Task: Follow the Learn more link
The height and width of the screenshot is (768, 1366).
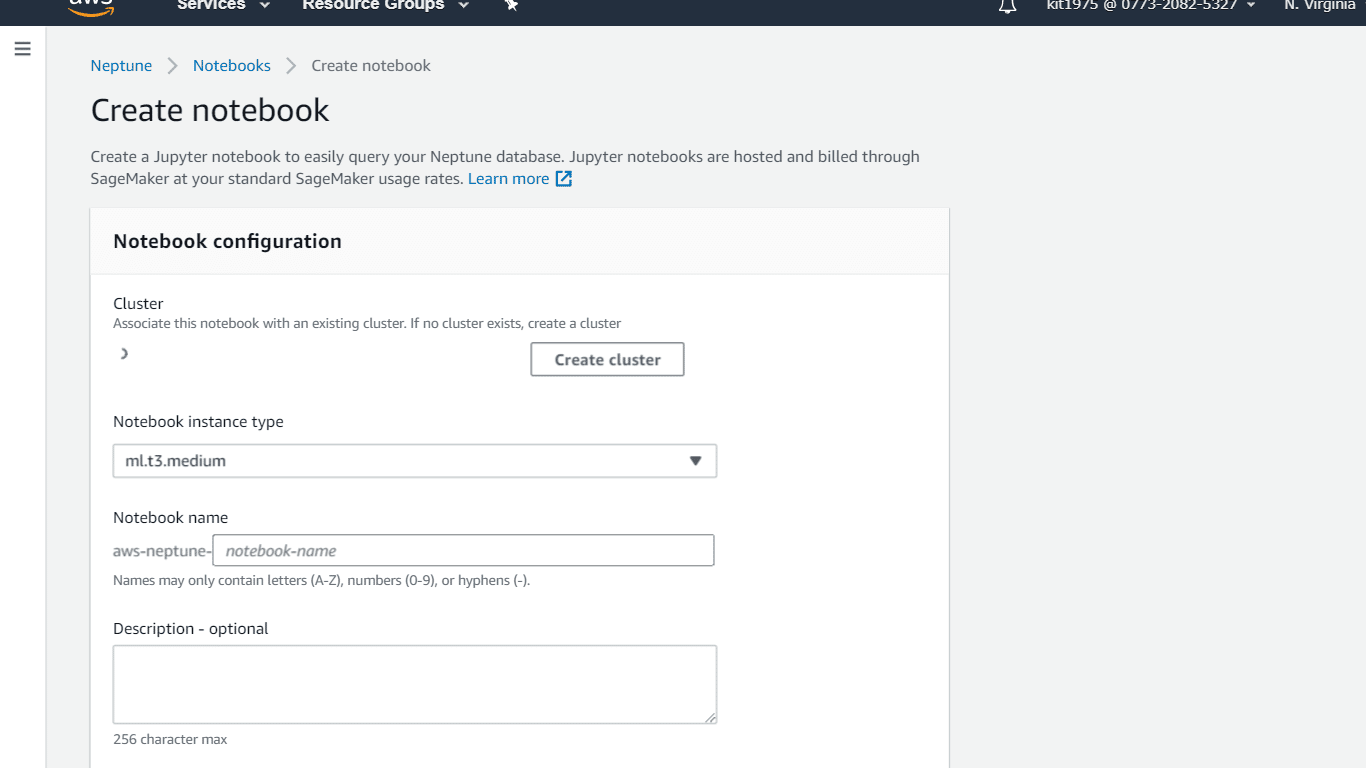Action: [509, 178]
